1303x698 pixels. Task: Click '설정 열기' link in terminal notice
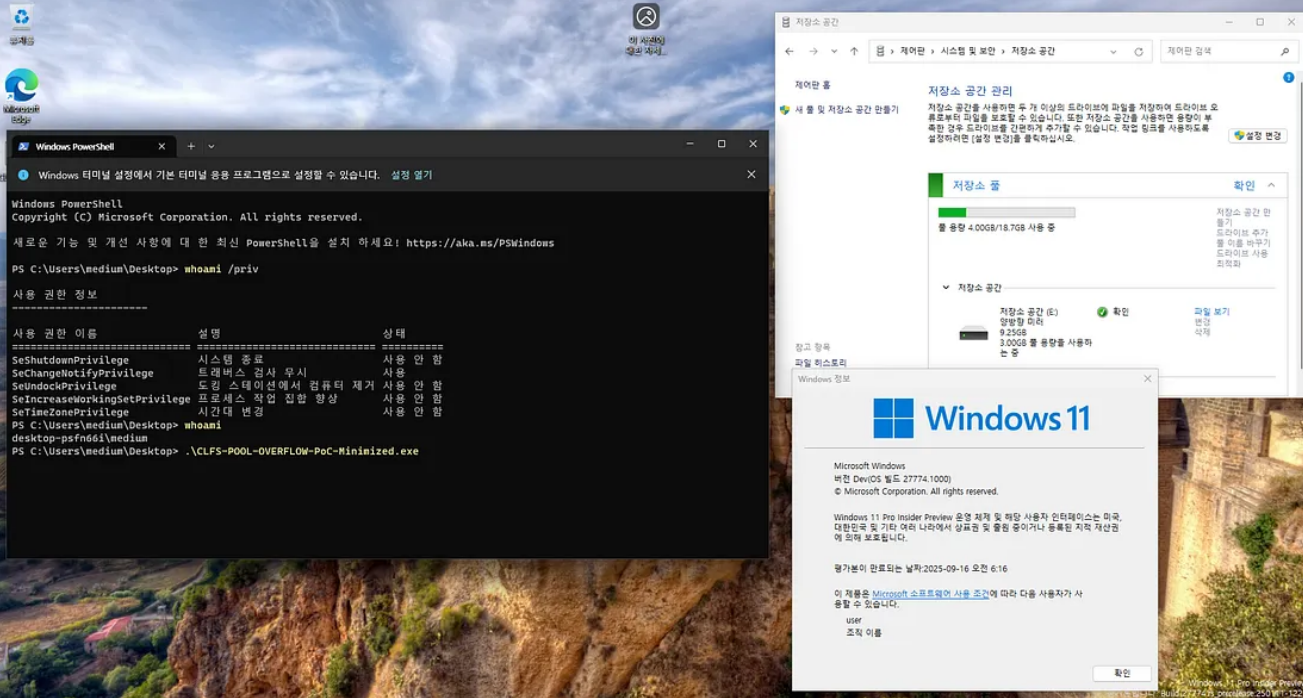coord(411,175)
